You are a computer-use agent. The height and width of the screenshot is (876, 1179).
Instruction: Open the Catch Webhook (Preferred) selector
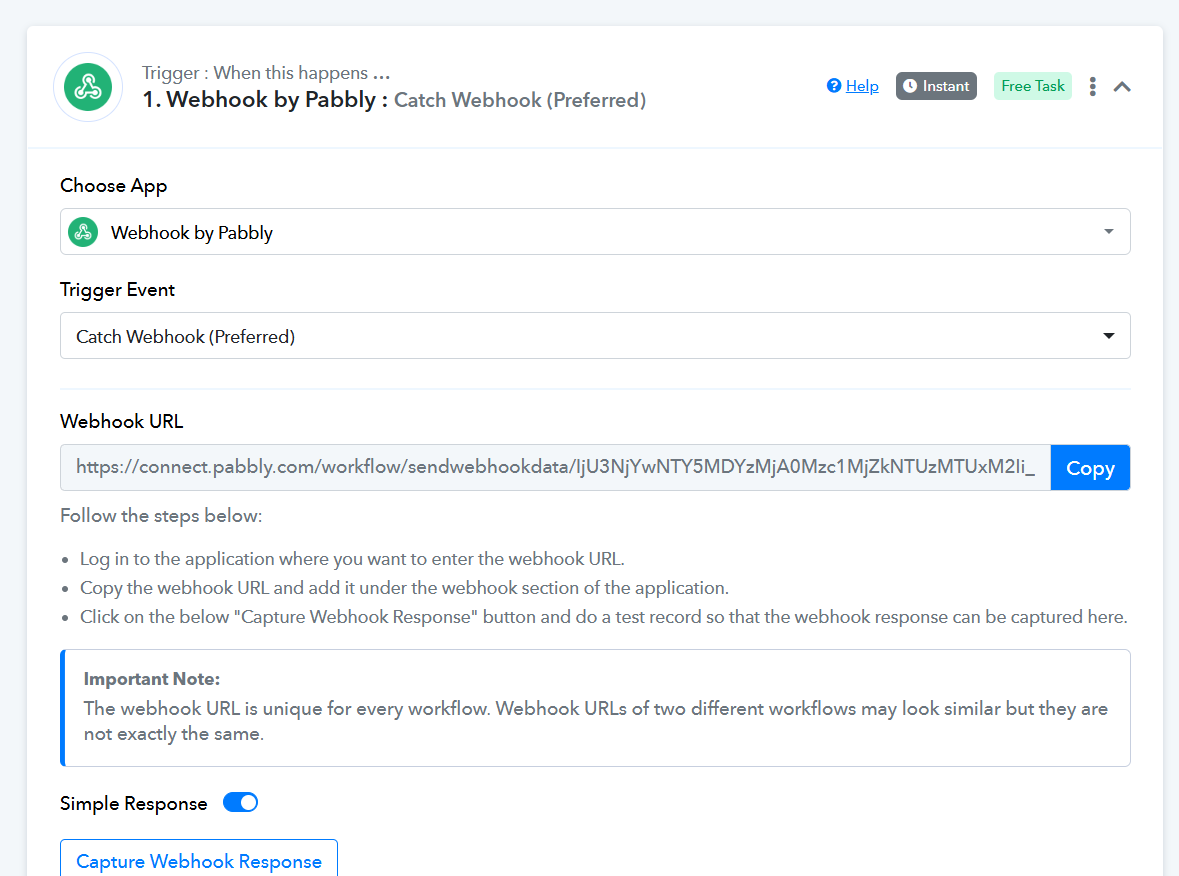click(x=595, y=335)
